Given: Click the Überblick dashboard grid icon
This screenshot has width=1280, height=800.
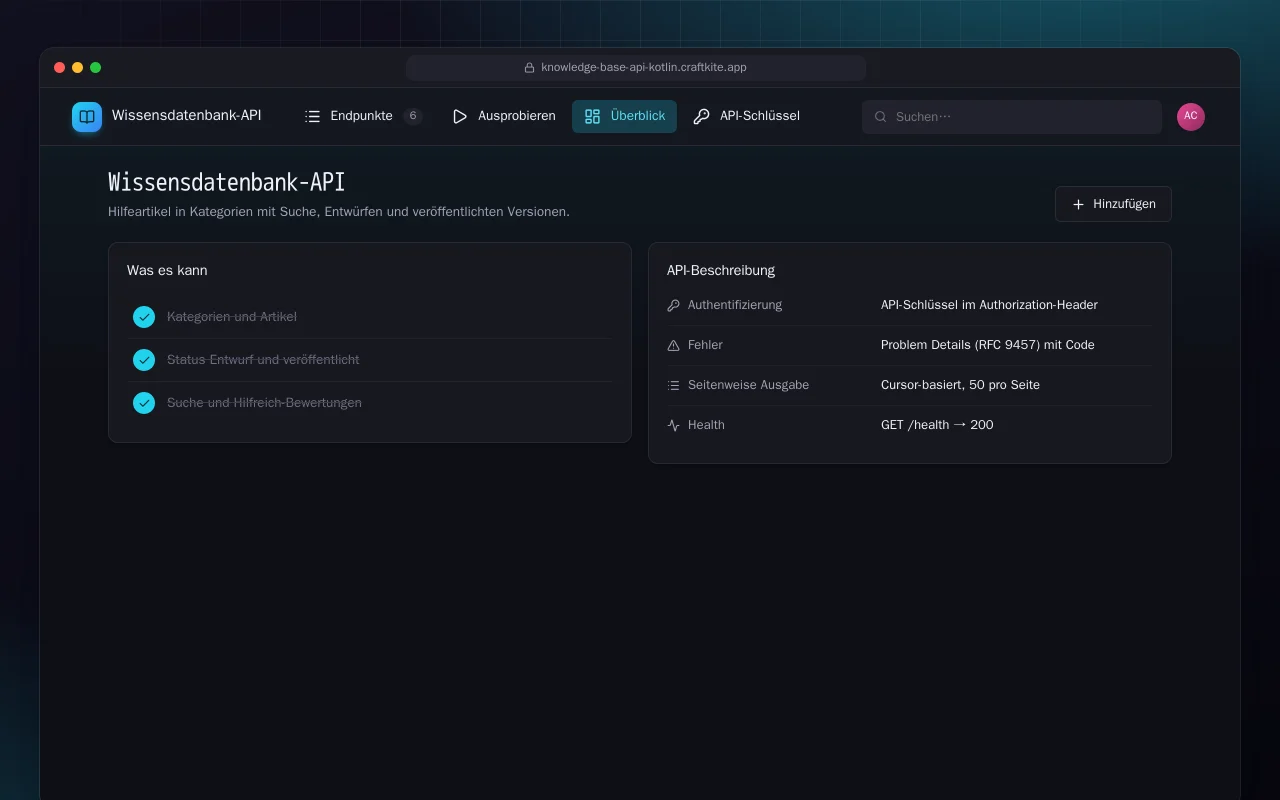Looking at the screenshot, I should tap(592, 116).
